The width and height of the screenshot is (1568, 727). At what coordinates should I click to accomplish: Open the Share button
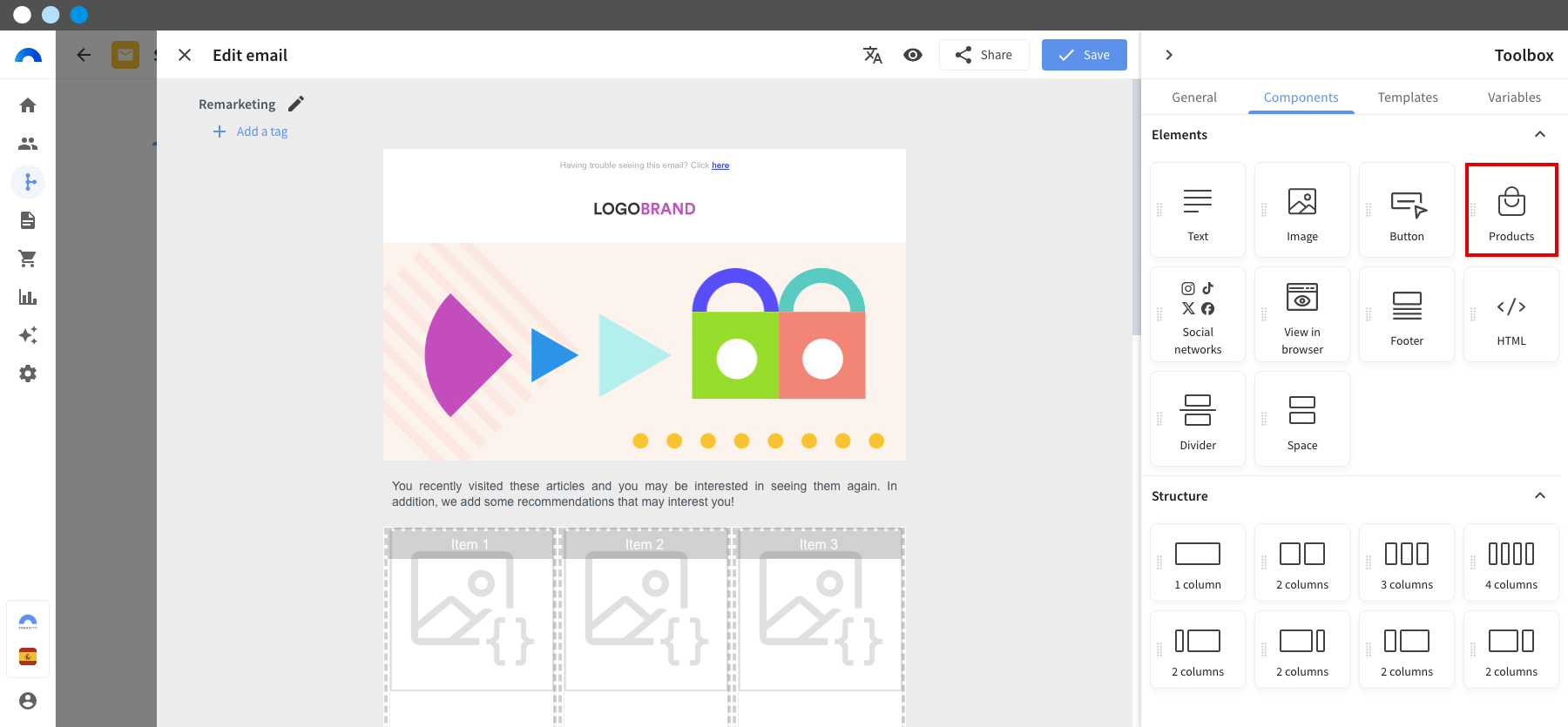click(x=984, y=55)
